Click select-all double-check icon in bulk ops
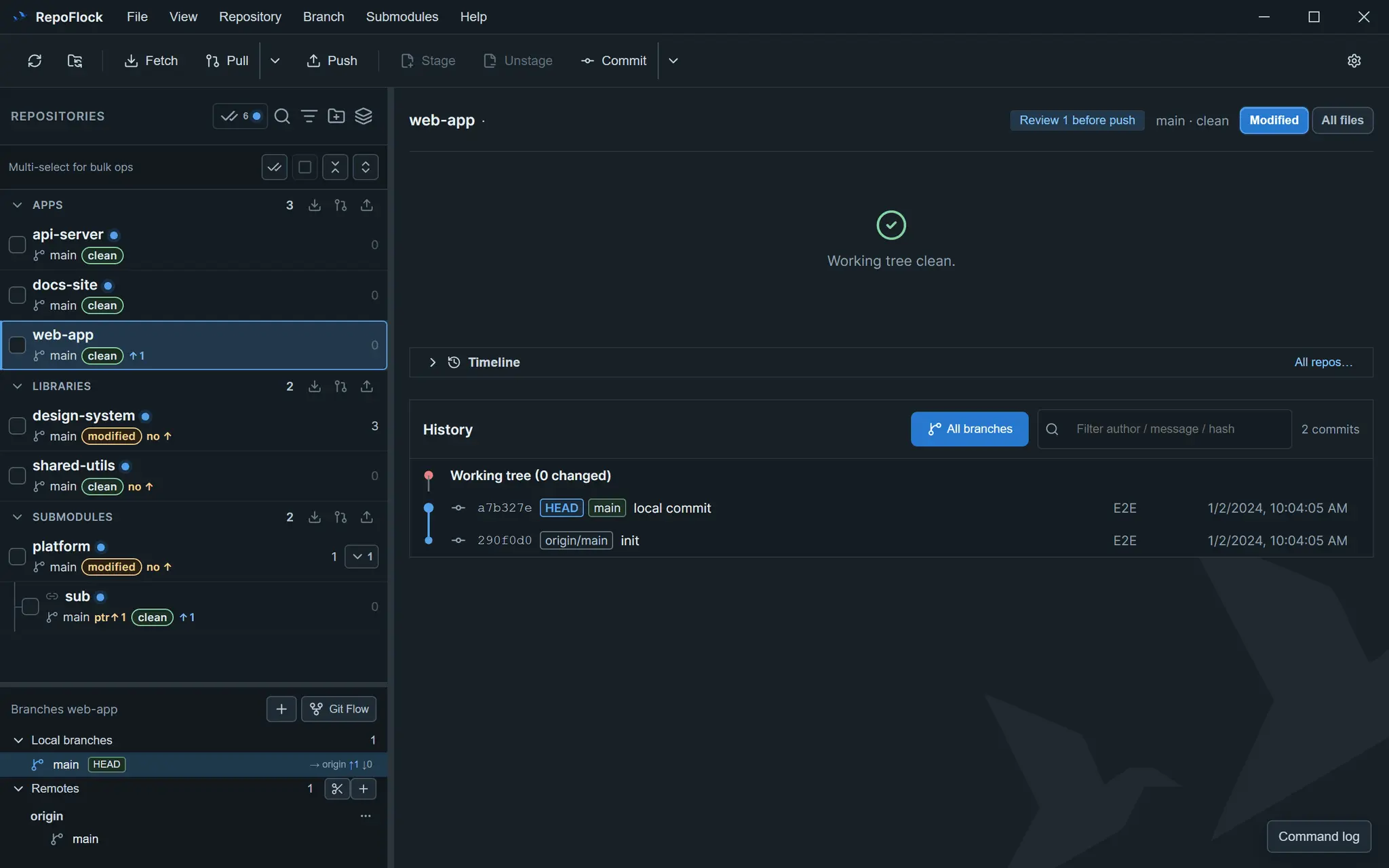This screenshot has height=868, width=1389. pyautogui.click(x=274, y=167)
